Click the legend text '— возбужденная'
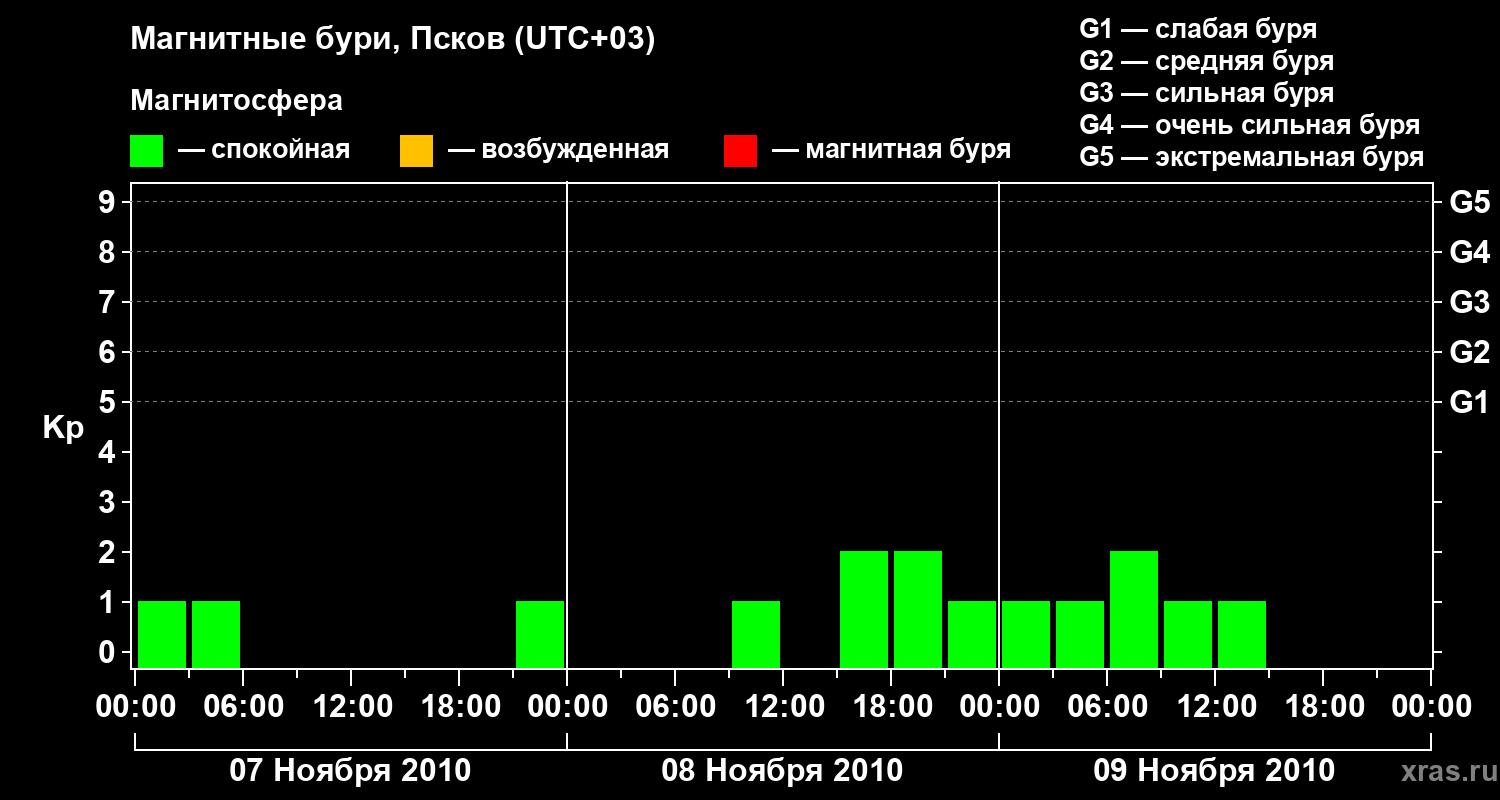The height and width of the screenshot is (800, 1500). click(x=558, y=150)
